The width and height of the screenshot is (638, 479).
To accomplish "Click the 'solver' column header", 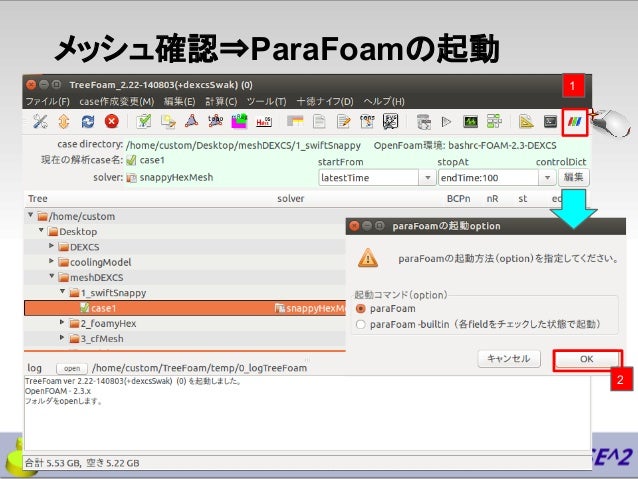I will point(291,199).
